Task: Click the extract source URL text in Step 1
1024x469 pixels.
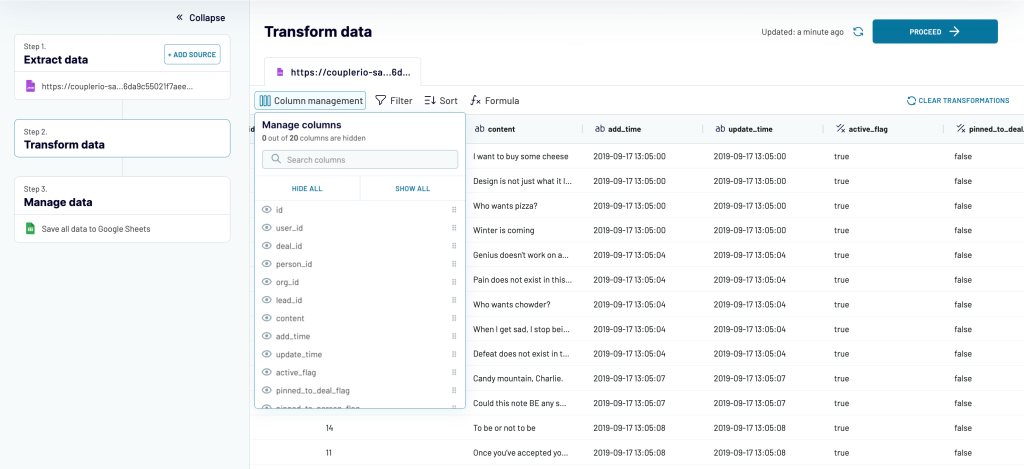Action: pyautogui.click(x=118, y=86)
